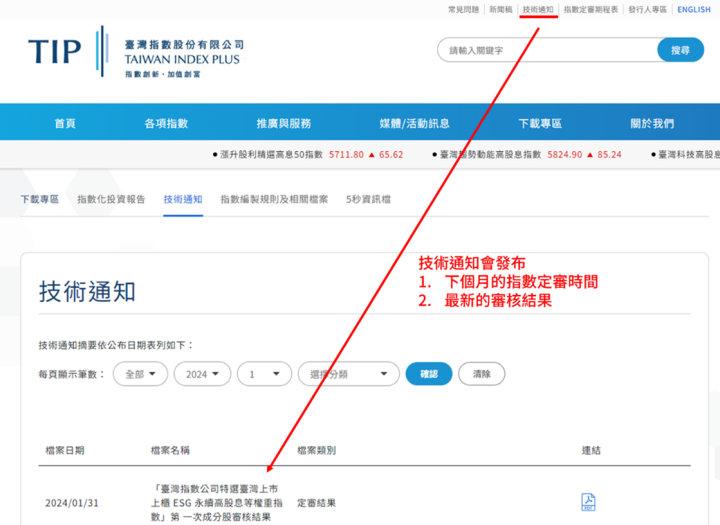The image size is (720, 525).
Task: Click the ESG 永續高股息 file name entry
Action: [x=217, y=503]
